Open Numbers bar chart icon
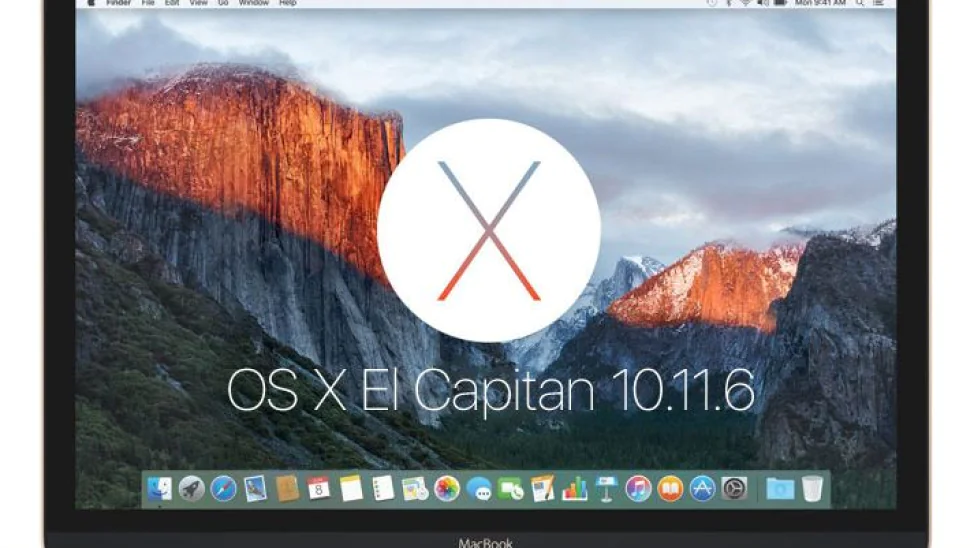 click(x=575, y=489)
